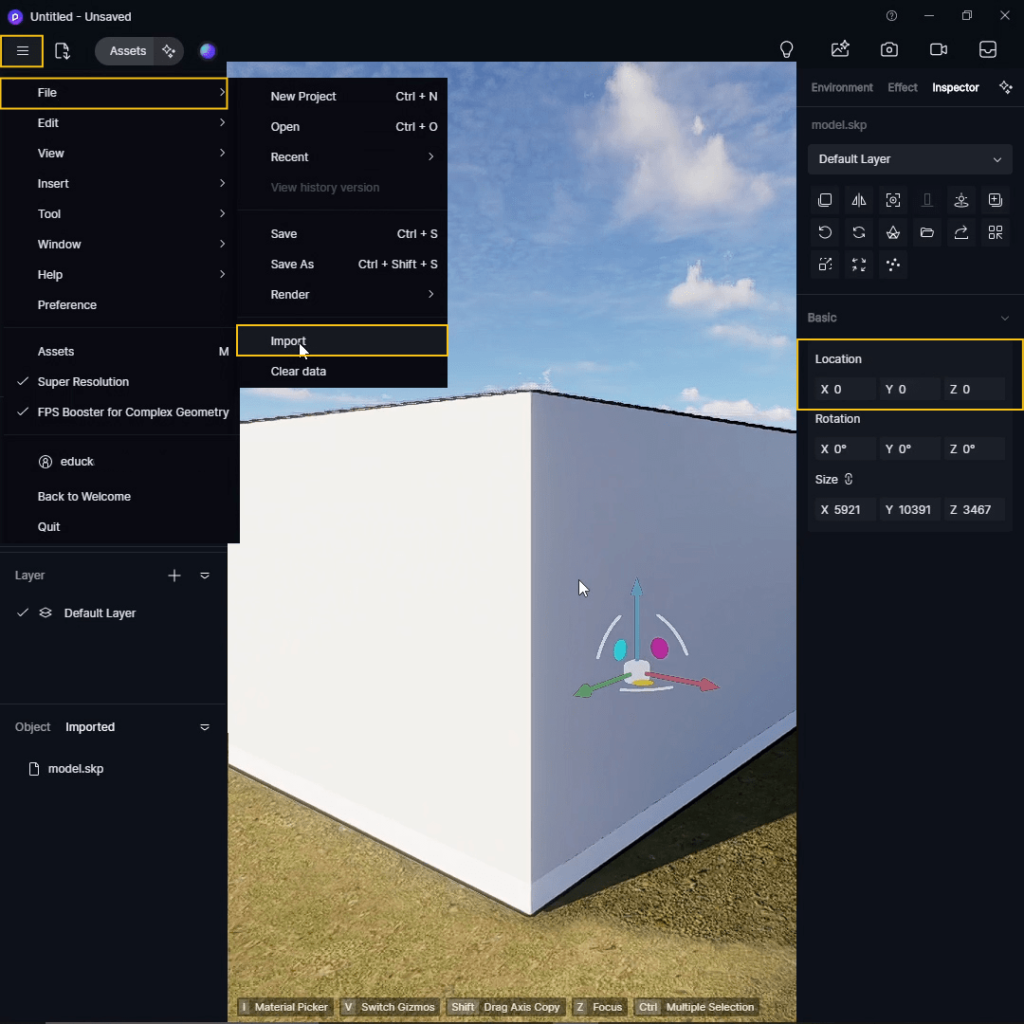Click the size proportion lock icon
This screenshot has width=1024, height=1024.
[x=849, y=479]
